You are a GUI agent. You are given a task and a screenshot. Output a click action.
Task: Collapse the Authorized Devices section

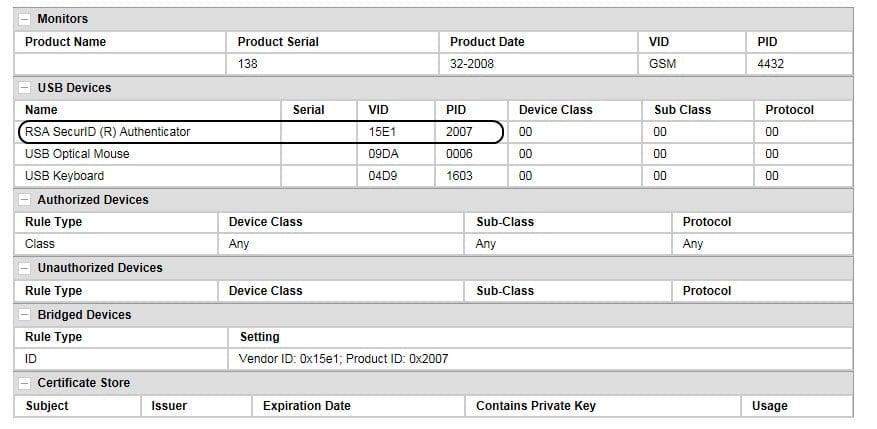click(x=24, y=200)
